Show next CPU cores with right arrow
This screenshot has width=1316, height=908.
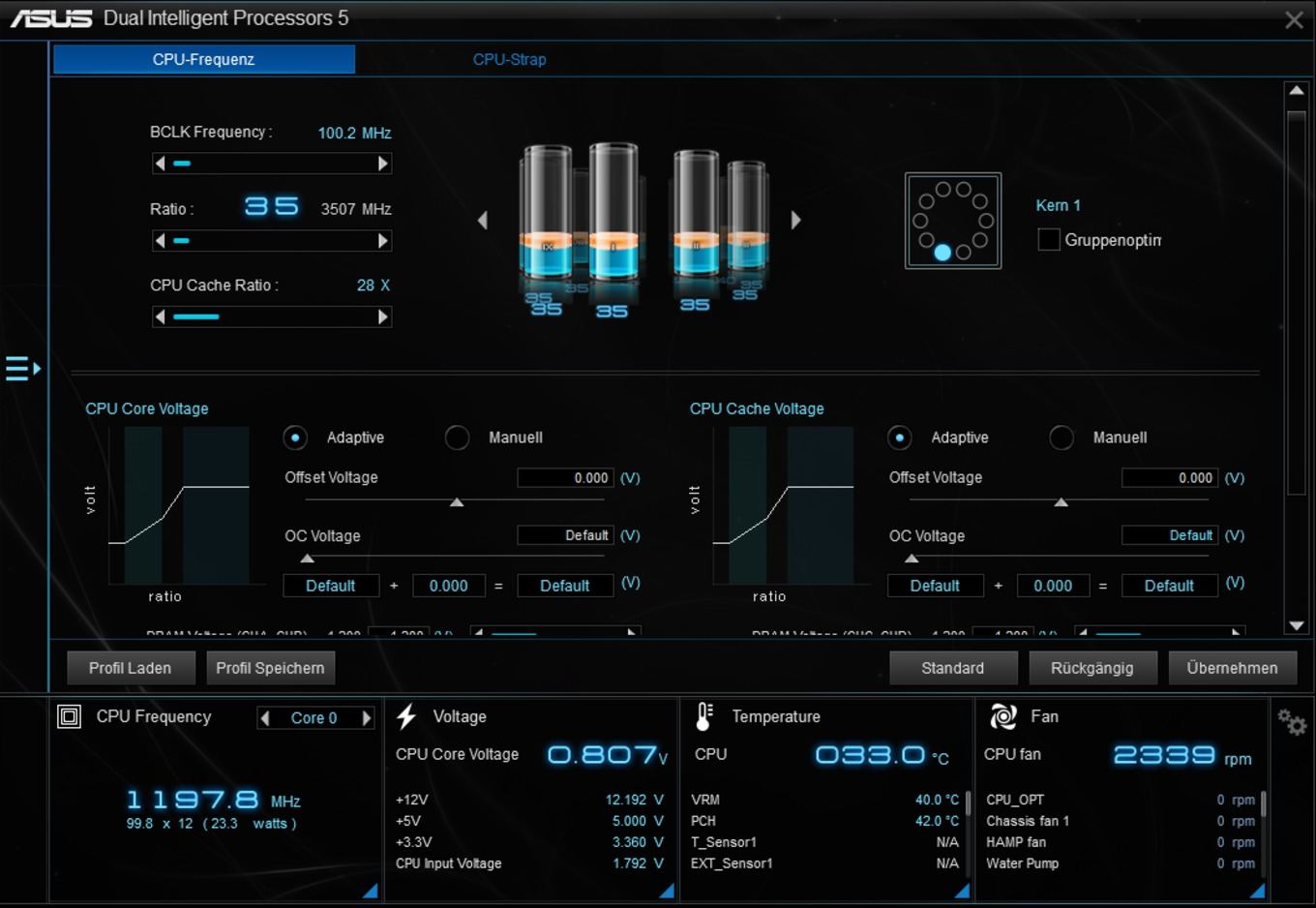click(795, 221)
